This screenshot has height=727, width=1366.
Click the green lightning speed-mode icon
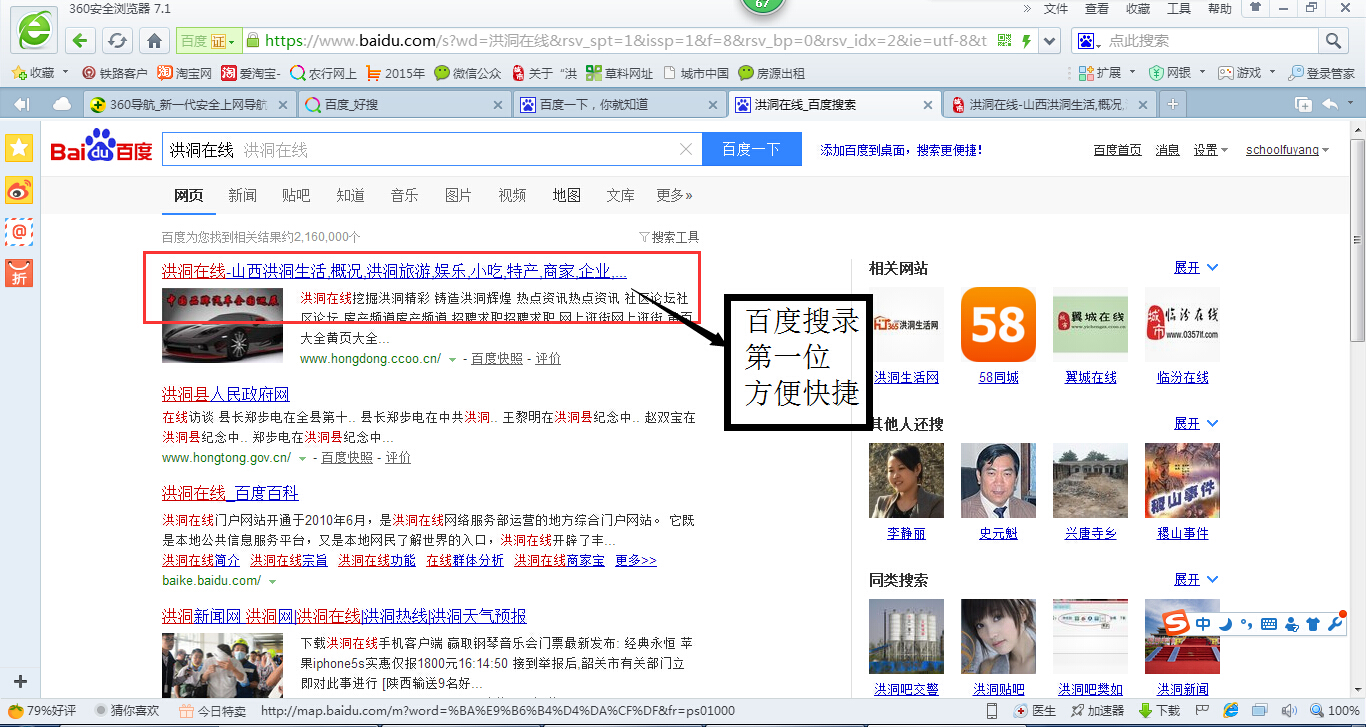pyautogui.click(x=1025, y=41)
